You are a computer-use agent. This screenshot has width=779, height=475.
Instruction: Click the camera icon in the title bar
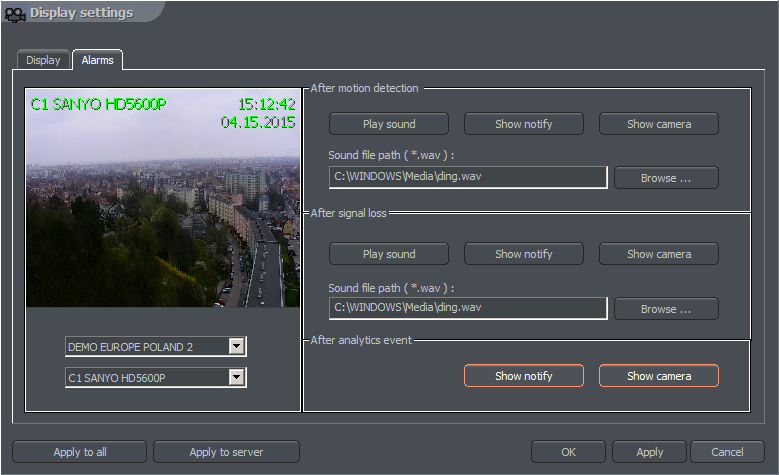[x=15, y=14]
